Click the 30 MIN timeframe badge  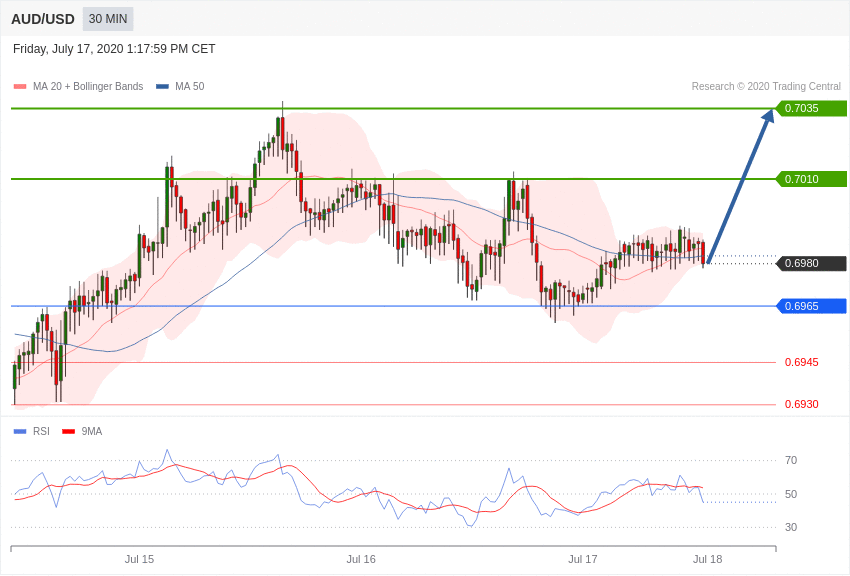(108, 19)
